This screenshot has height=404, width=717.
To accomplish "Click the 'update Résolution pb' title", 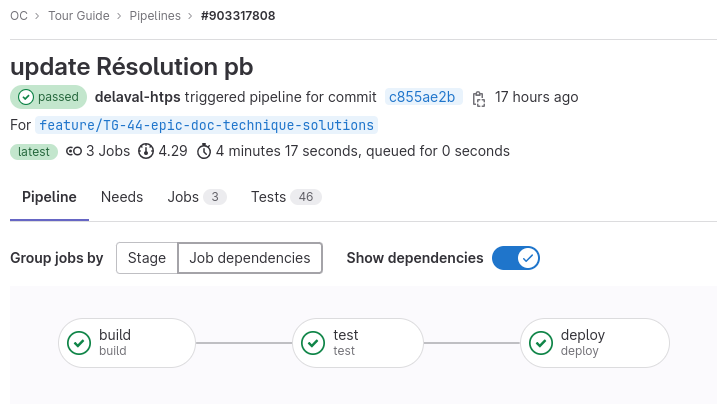I will (132, 67).
